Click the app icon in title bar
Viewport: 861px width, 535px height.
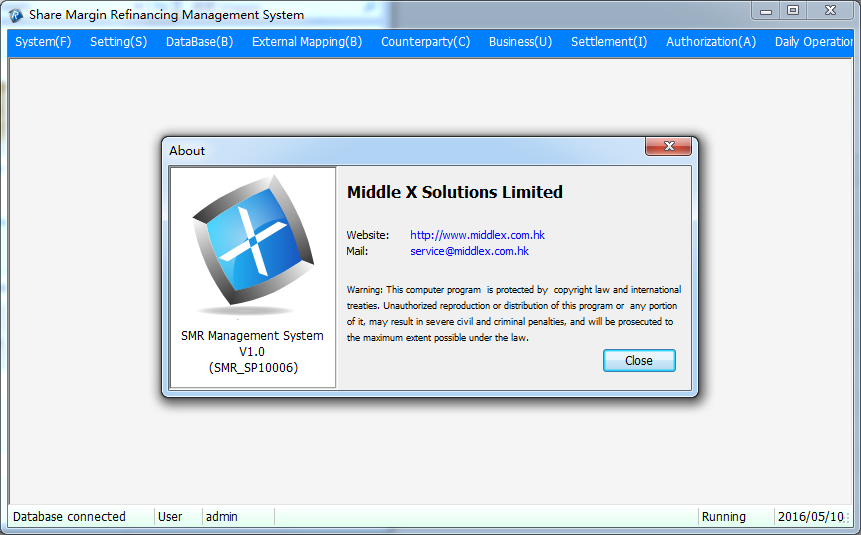click(15, 15)
